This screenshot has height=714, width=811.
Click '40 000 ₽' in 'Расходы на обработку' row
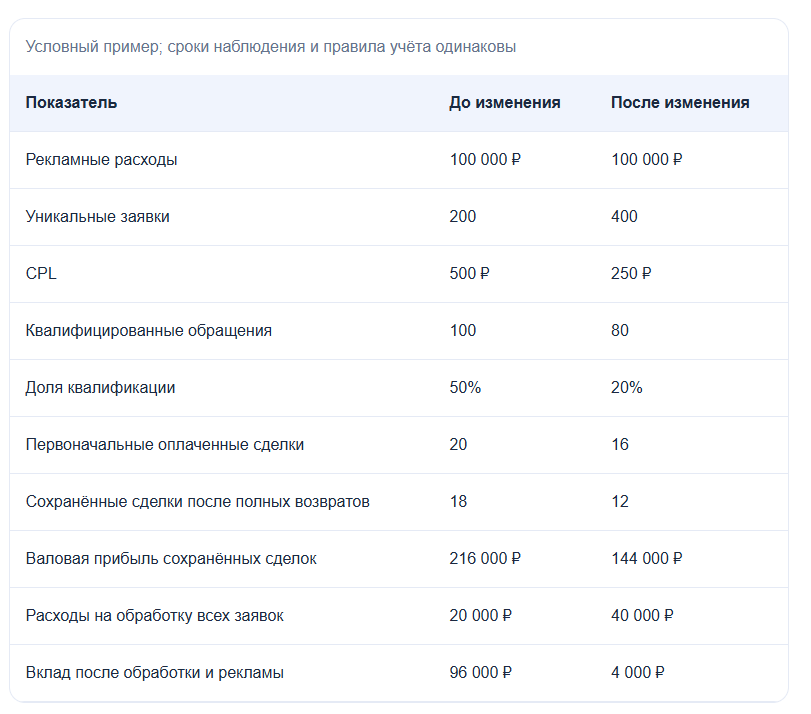[x=642, y=615]
